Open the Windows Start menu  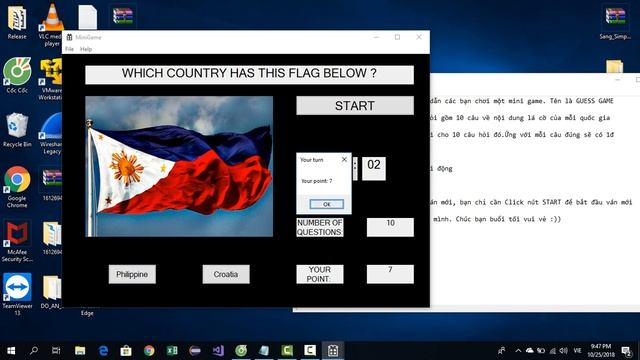[11, 351]
